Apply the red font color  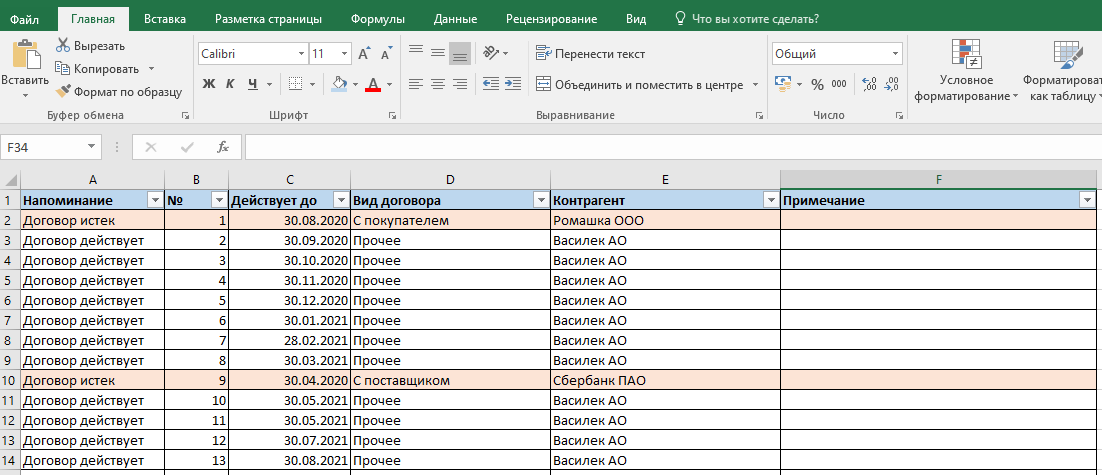373,84
